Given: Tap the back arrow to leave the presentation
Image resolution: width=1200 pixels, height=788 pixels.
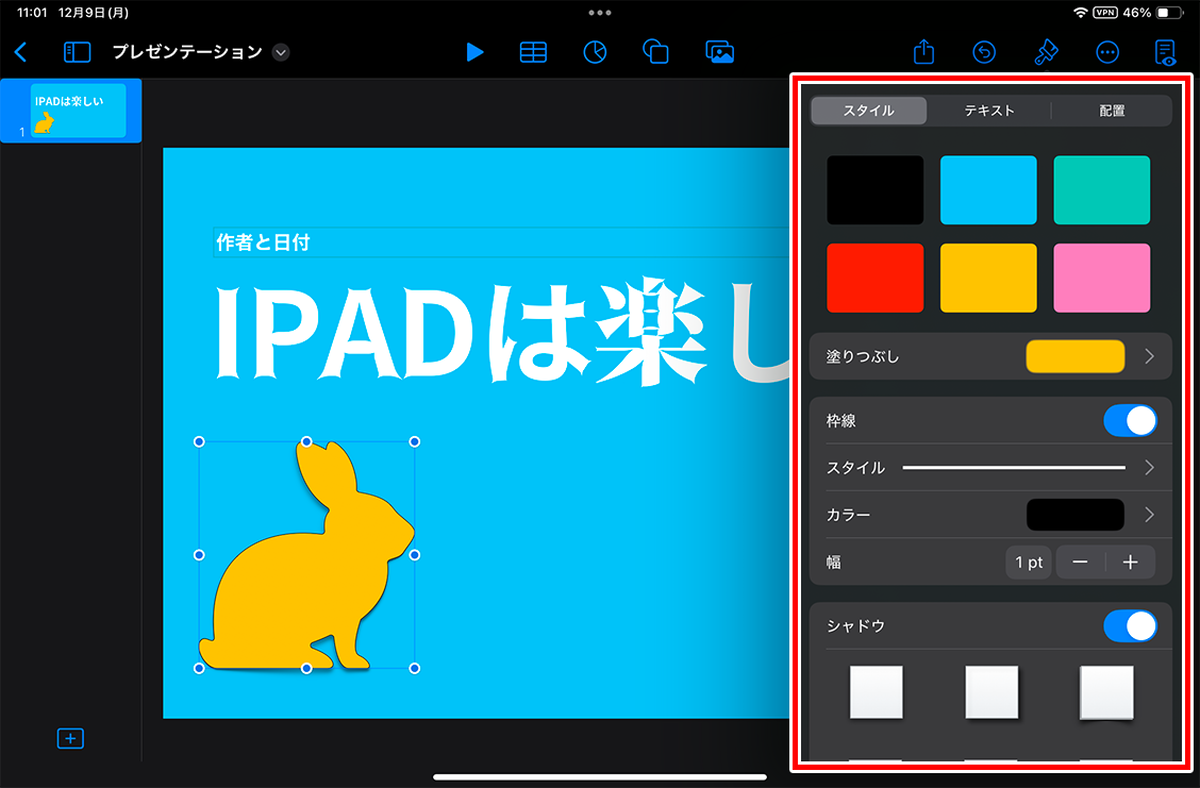Looking at the screenshot, I should (x=21, y=52).
